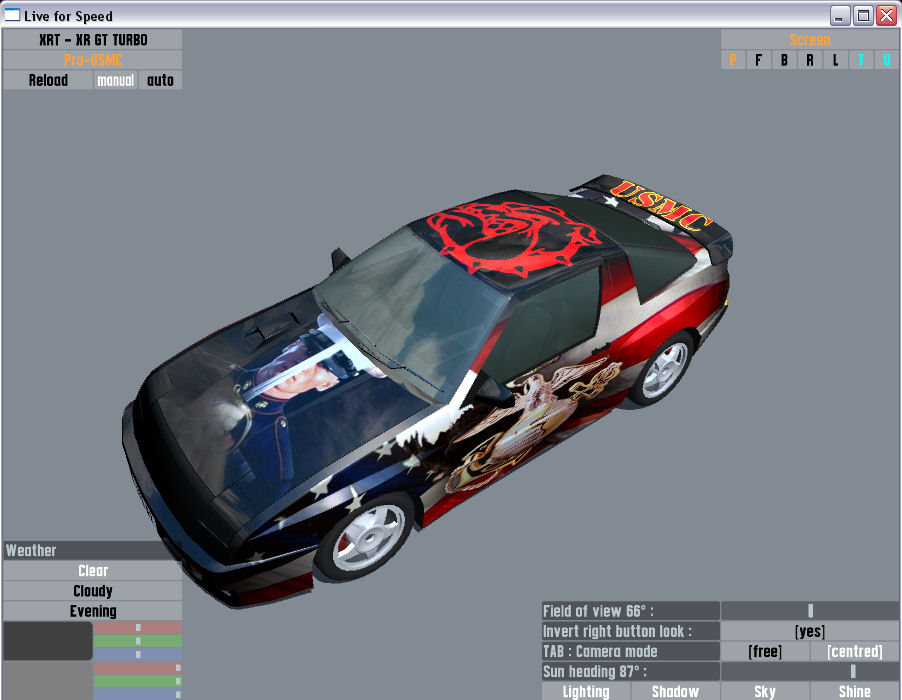The image size is (902, 700).
Task: Click the Sun heading 87° label
Action: (630, 671)
